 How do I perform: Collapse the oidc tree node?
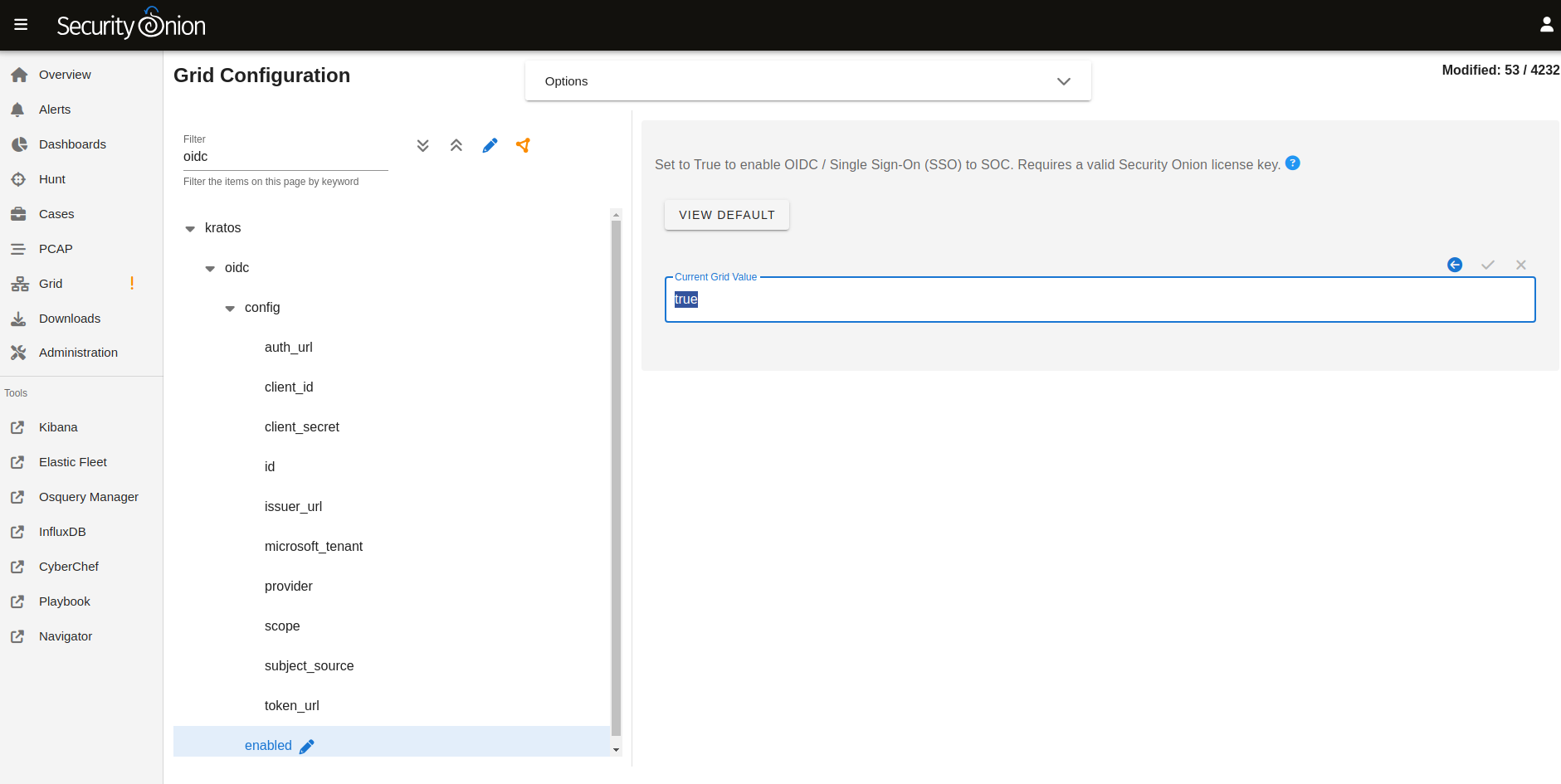(210, 268)
